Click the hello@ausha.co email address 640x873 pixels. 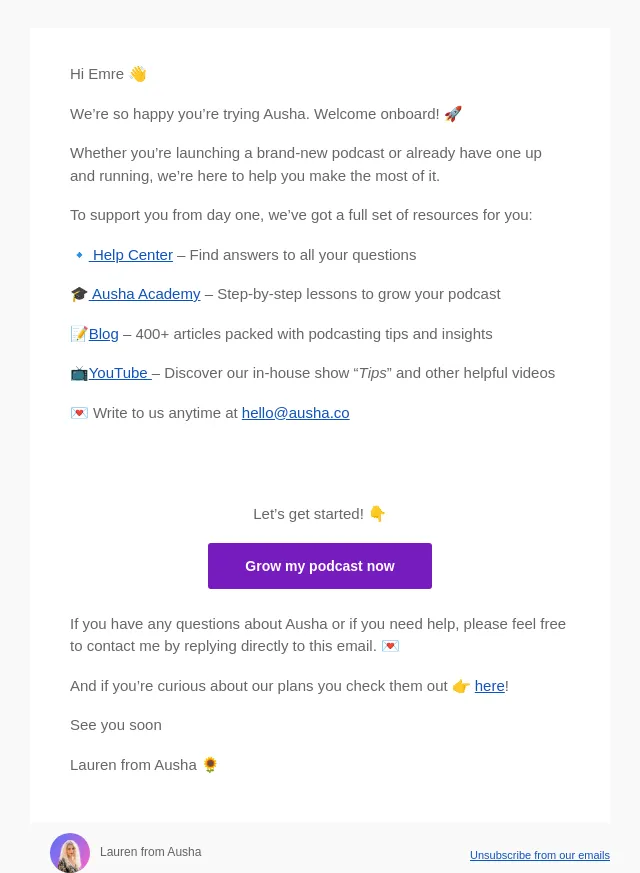296,413
